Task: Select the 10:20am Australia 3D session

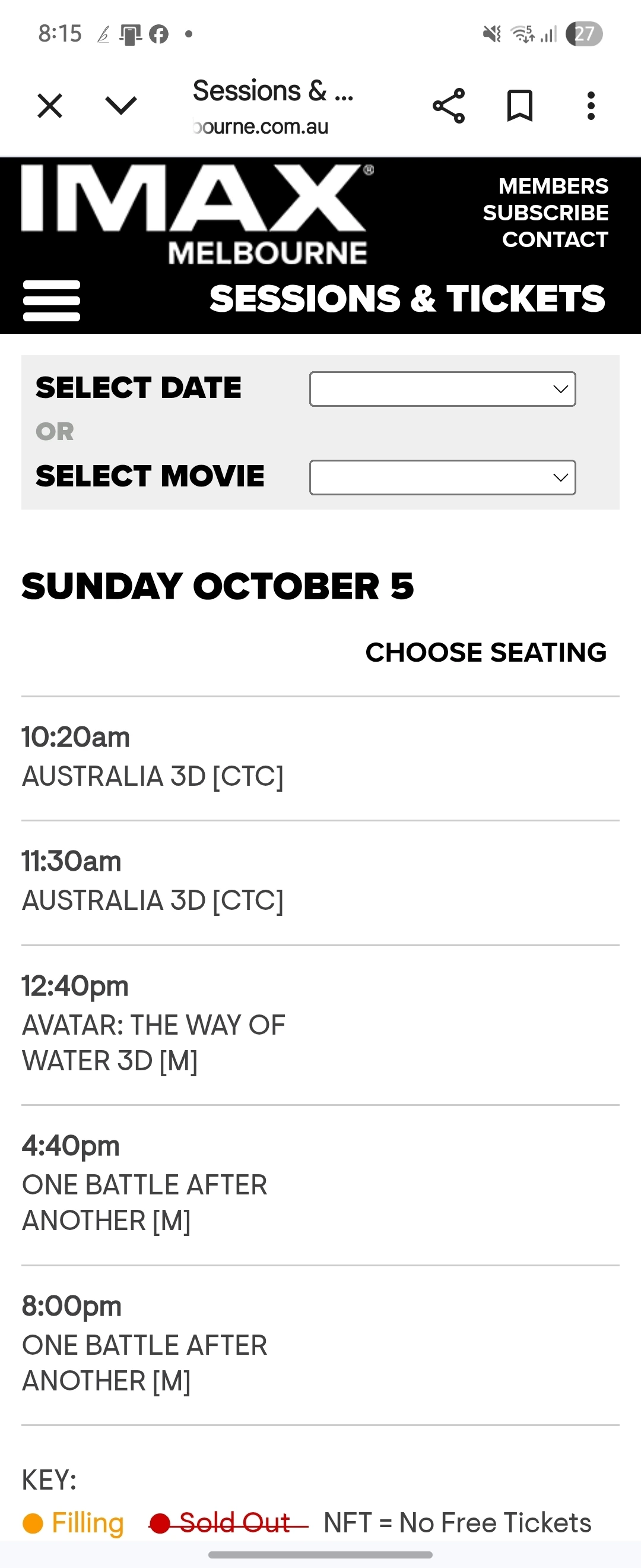Action: tap(153, 757)
